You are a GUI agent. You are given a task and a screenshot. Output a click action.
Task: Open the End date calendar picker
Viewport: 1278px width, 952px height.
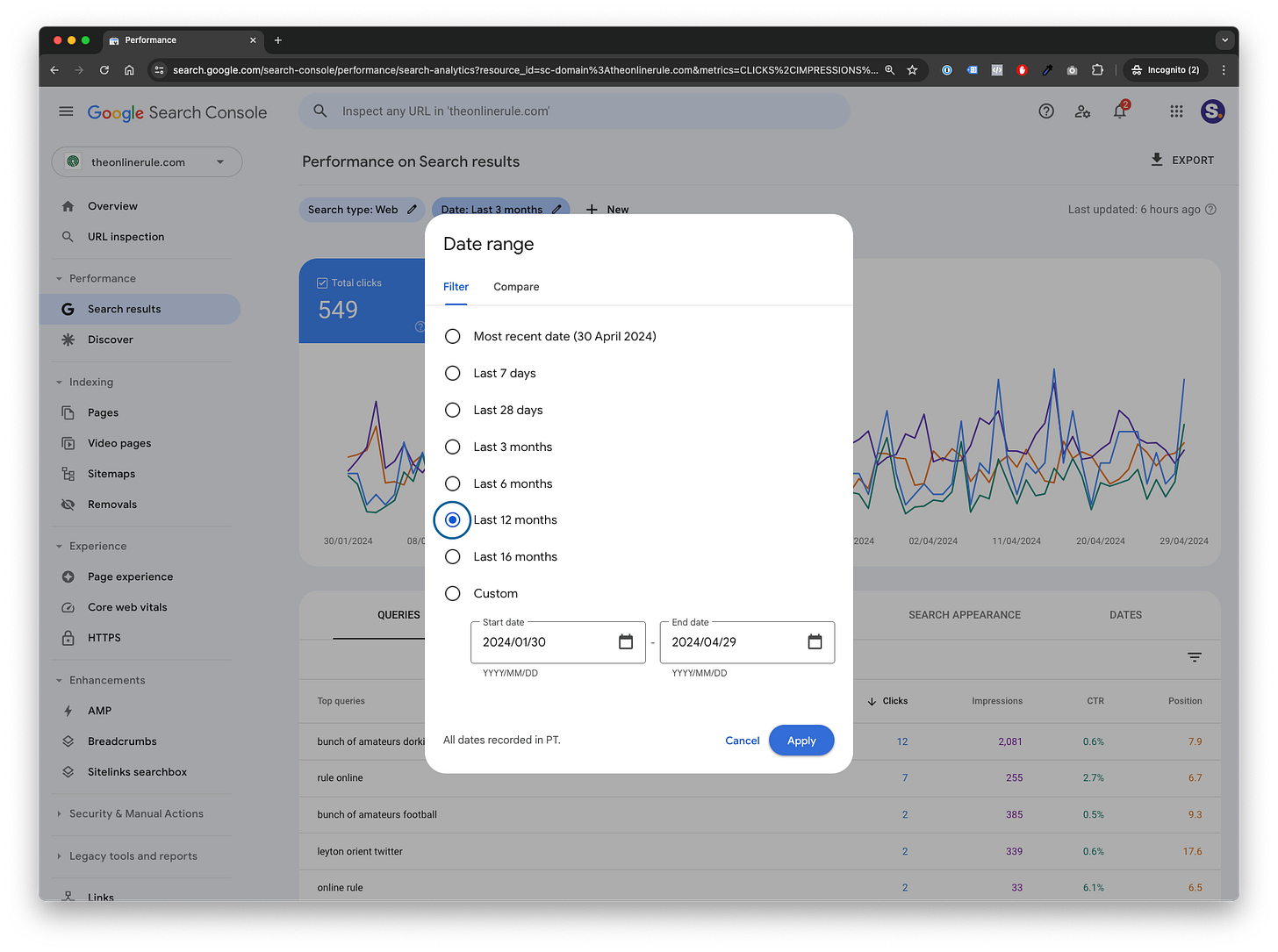pos(815,642)
